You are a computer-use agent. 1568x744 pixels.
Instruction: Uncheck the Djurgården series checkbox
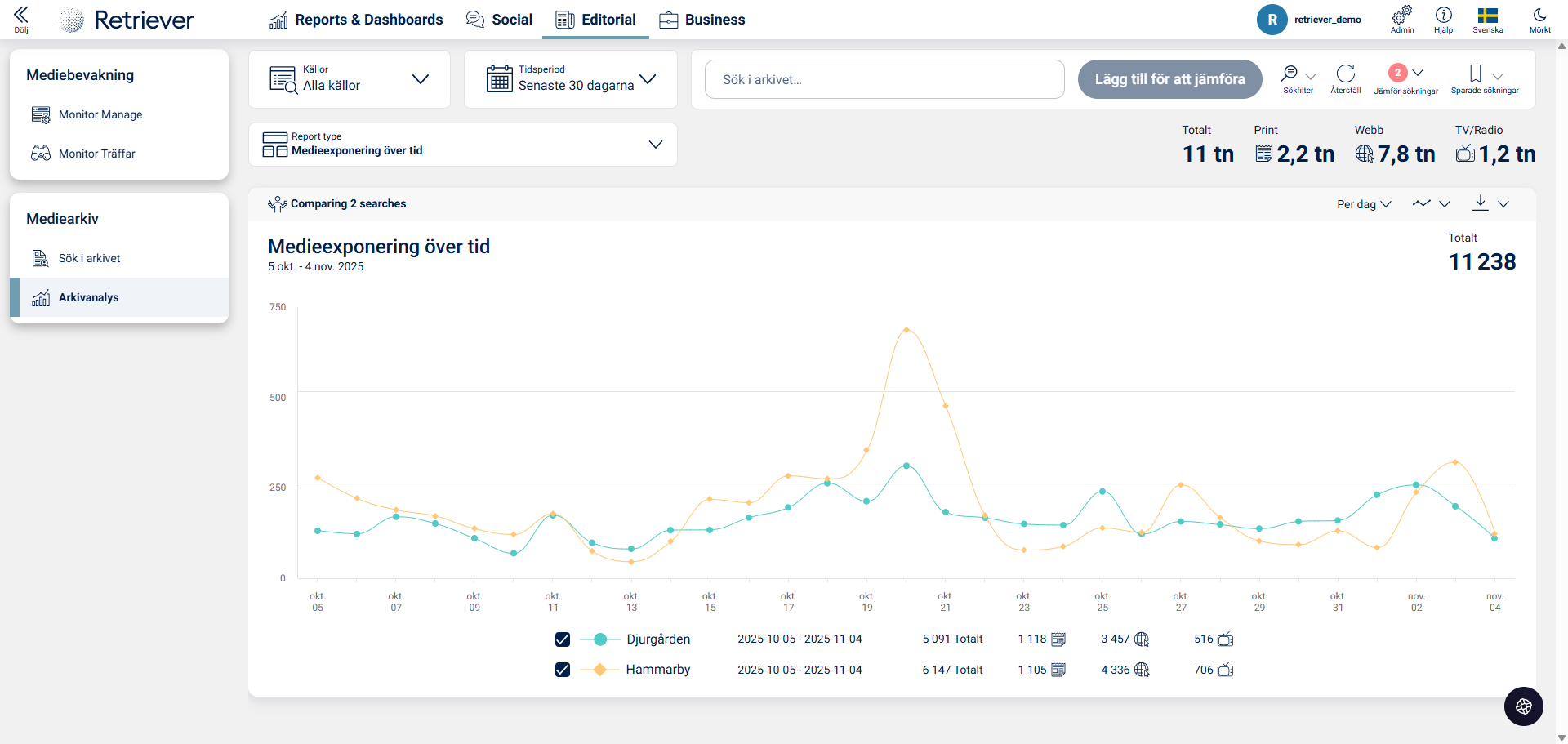(563, 639)
